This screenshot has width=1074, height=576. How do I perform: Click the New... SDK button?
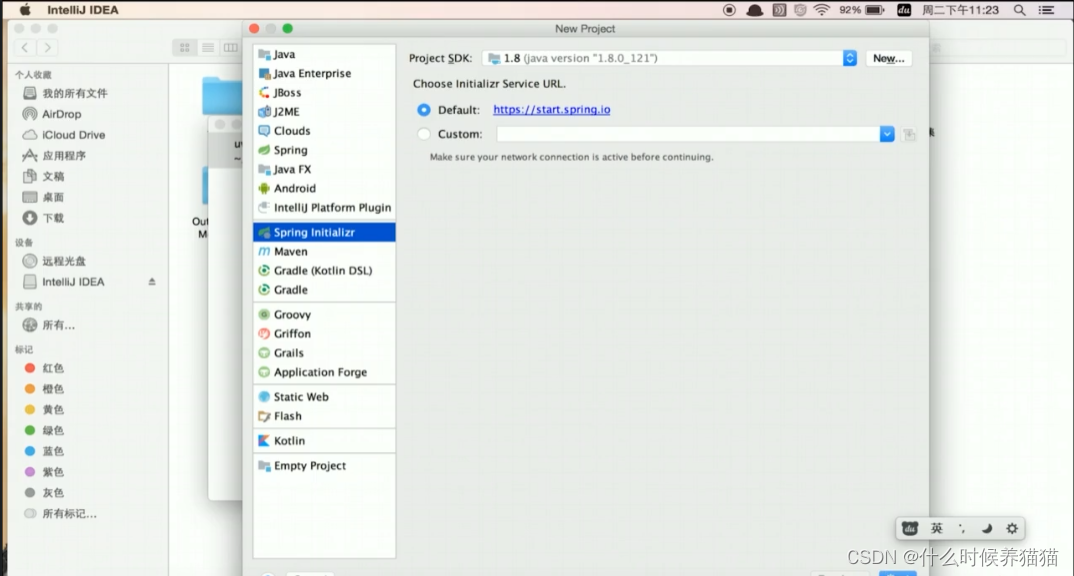coord(888,58)
